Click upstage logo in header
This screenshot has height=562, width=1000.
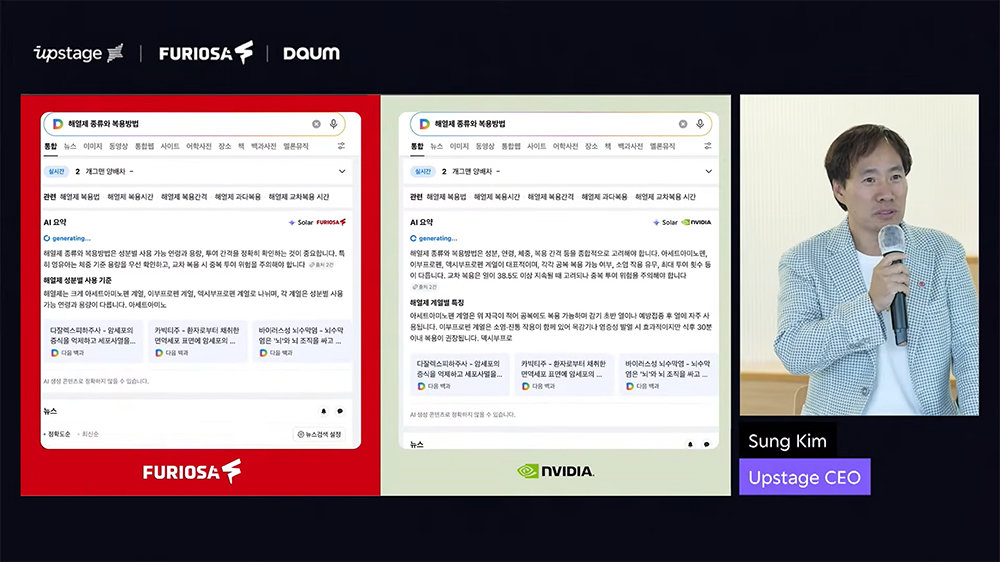78,53
